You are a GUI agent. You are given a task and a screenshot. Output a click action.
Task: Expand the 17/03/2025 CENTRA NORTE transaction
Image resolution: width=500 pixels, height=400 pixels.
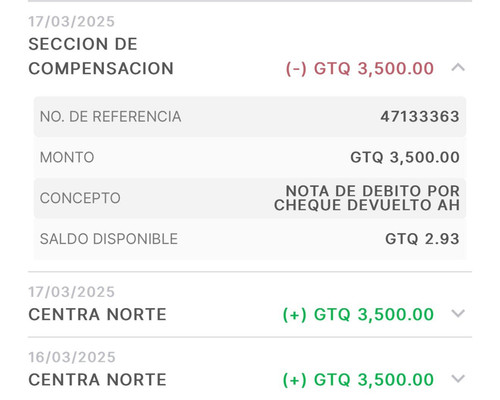(x=458, y=313)
